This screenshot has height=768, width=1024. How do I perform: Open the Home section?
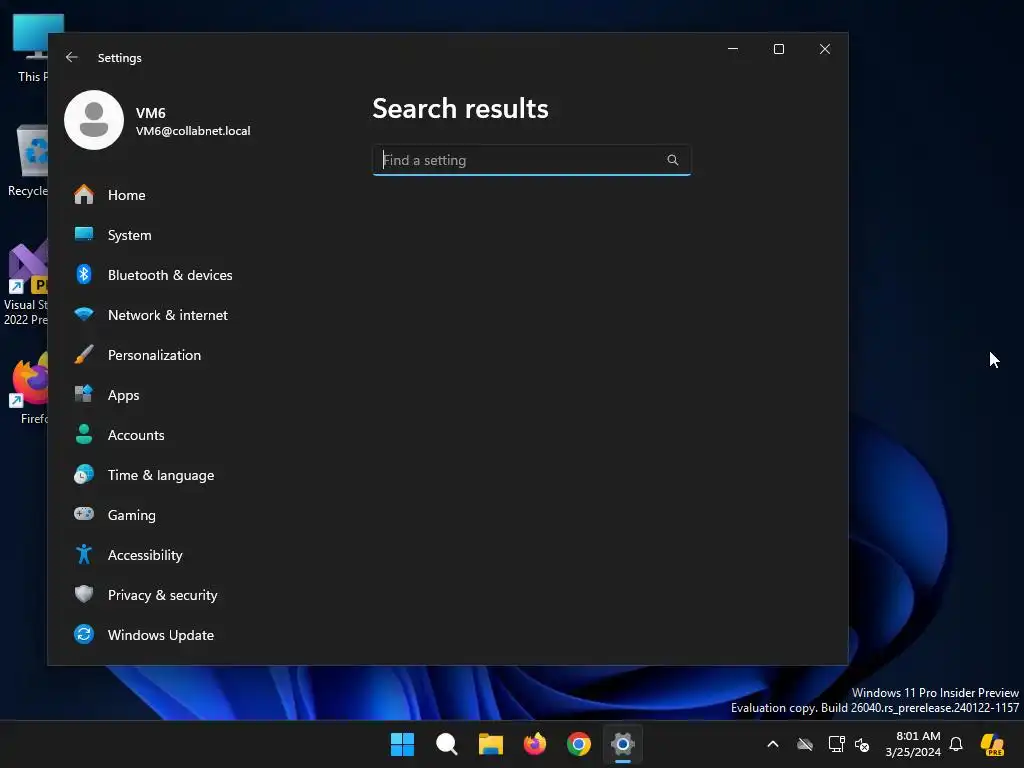click(x=126, y=195)
